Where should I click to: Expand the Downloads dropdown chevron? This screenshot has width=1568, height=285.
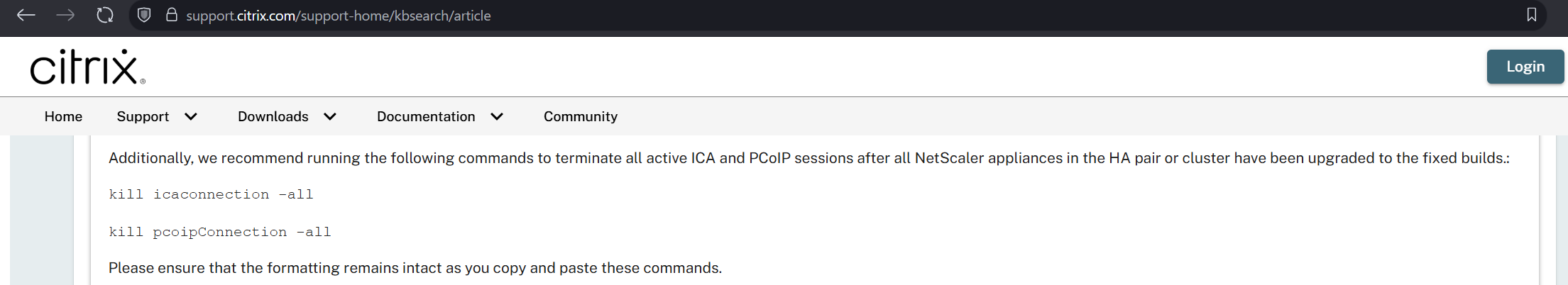point(330,116)
